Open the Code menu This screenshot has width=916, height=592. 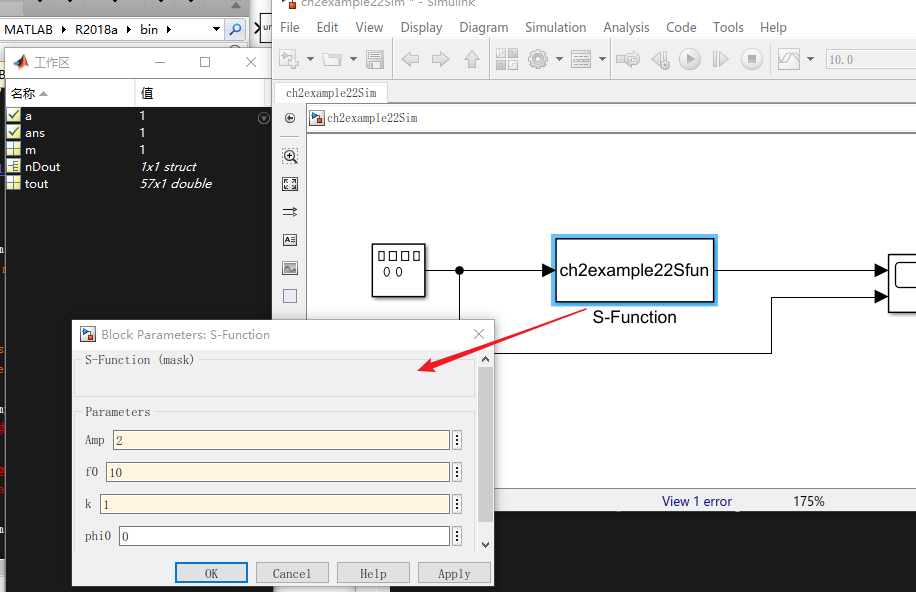(681, 27)
